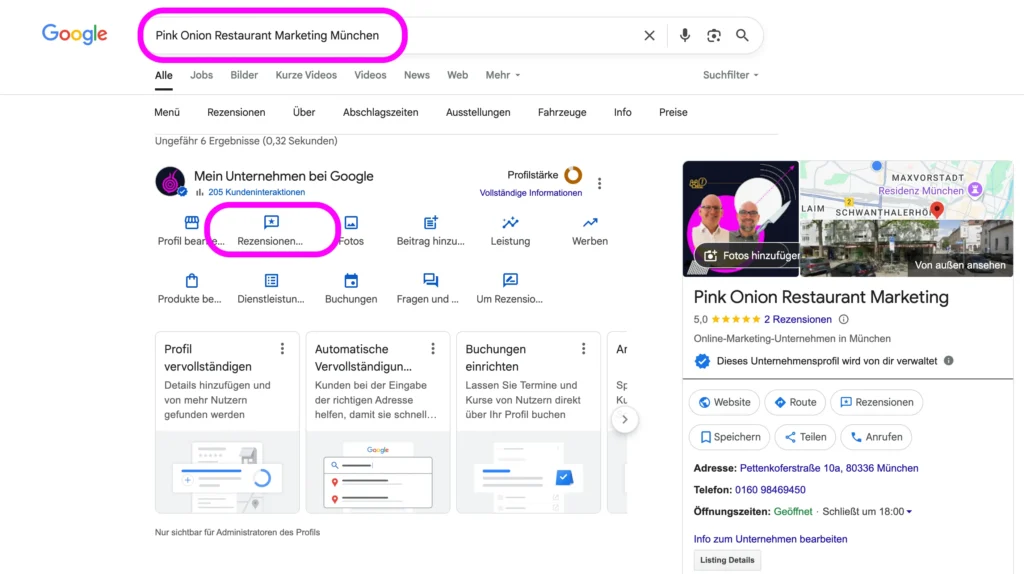
Task: Switch to the Alle tab
Action: point(163,76)
